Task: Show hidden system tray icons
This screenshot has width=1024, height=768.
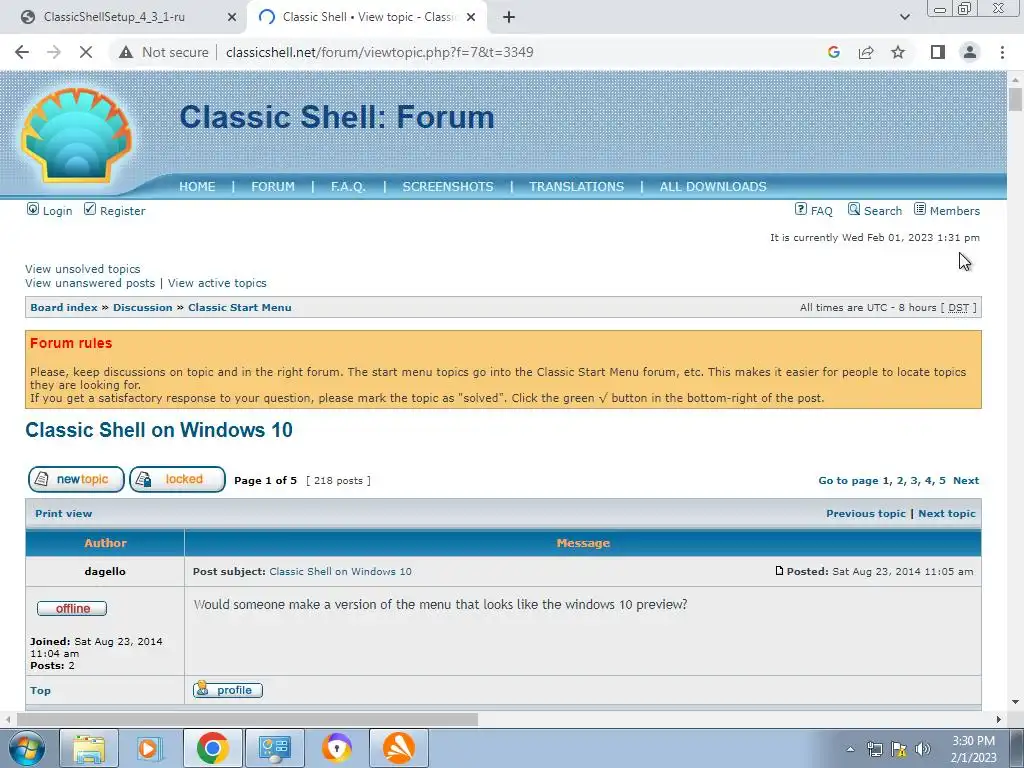Action: point(850,749)
